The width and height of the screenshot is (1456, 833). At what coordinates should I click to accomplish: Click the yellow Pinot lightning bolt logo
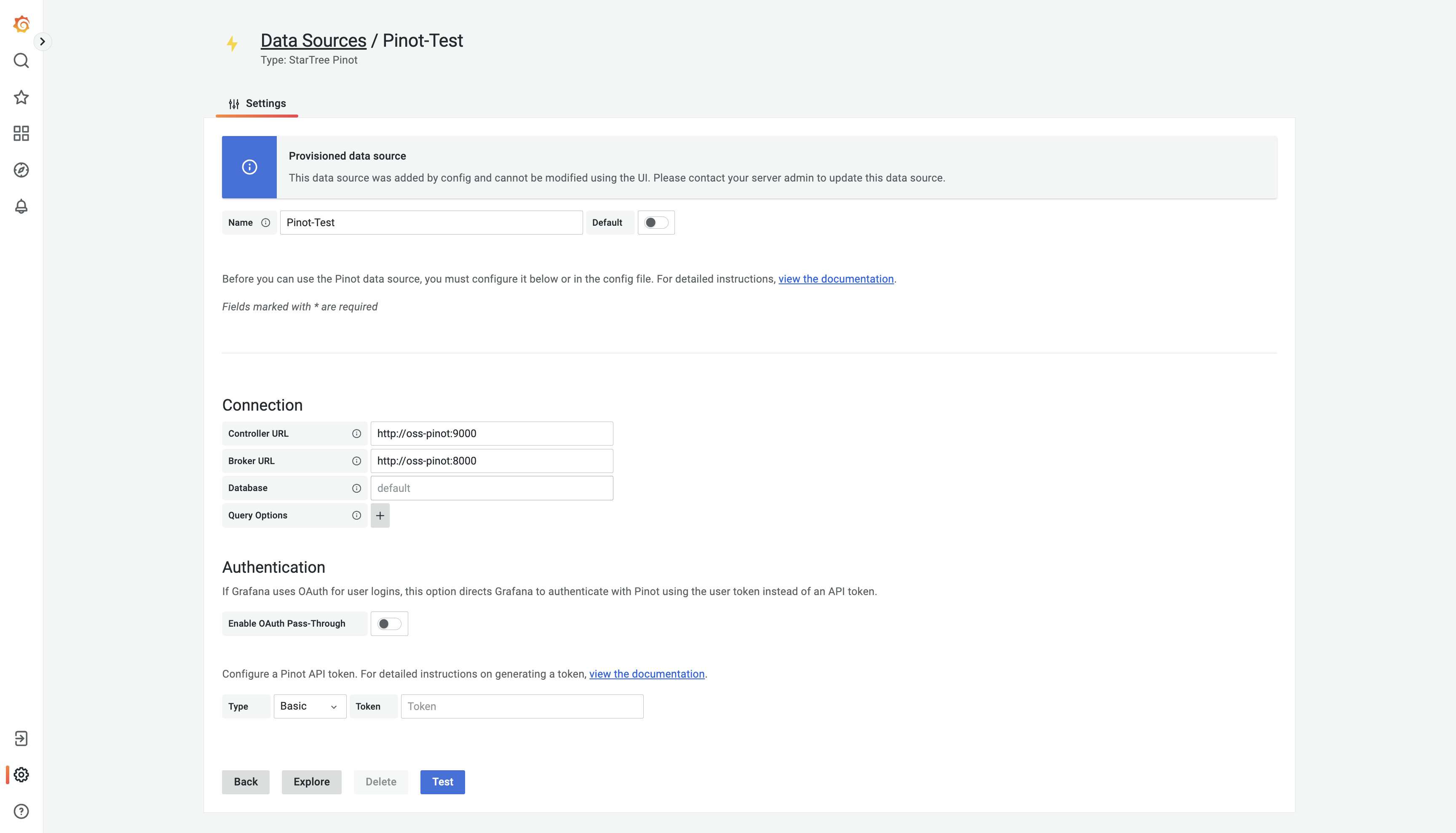tap(233, 44)
